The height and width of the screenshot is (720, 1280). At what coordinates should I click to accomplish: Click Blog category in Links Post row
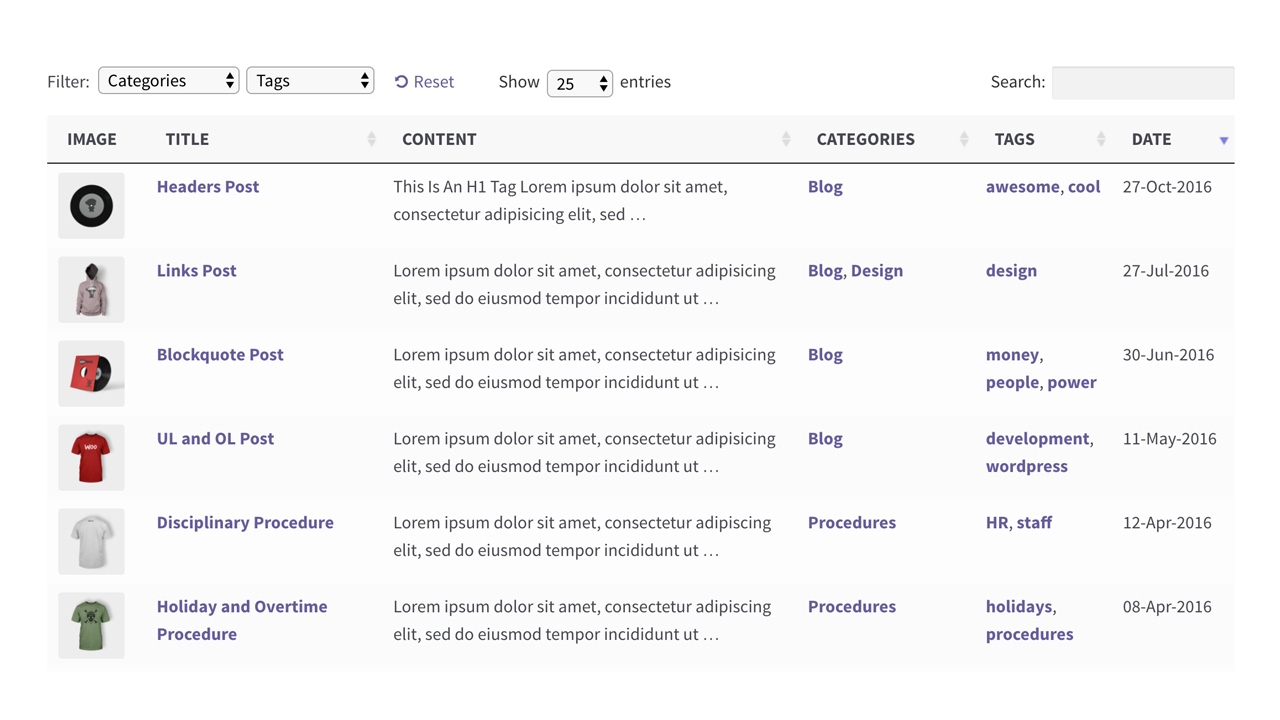coord(825,271)
